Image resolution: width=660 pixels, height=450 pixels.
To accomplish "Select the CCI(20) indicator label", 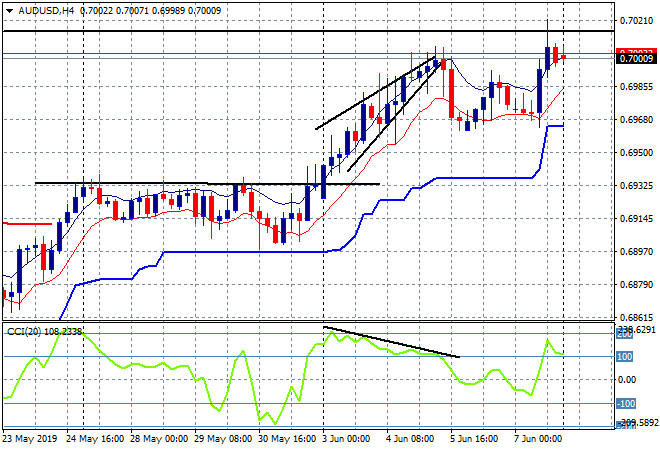I will [x=24, y=332].
